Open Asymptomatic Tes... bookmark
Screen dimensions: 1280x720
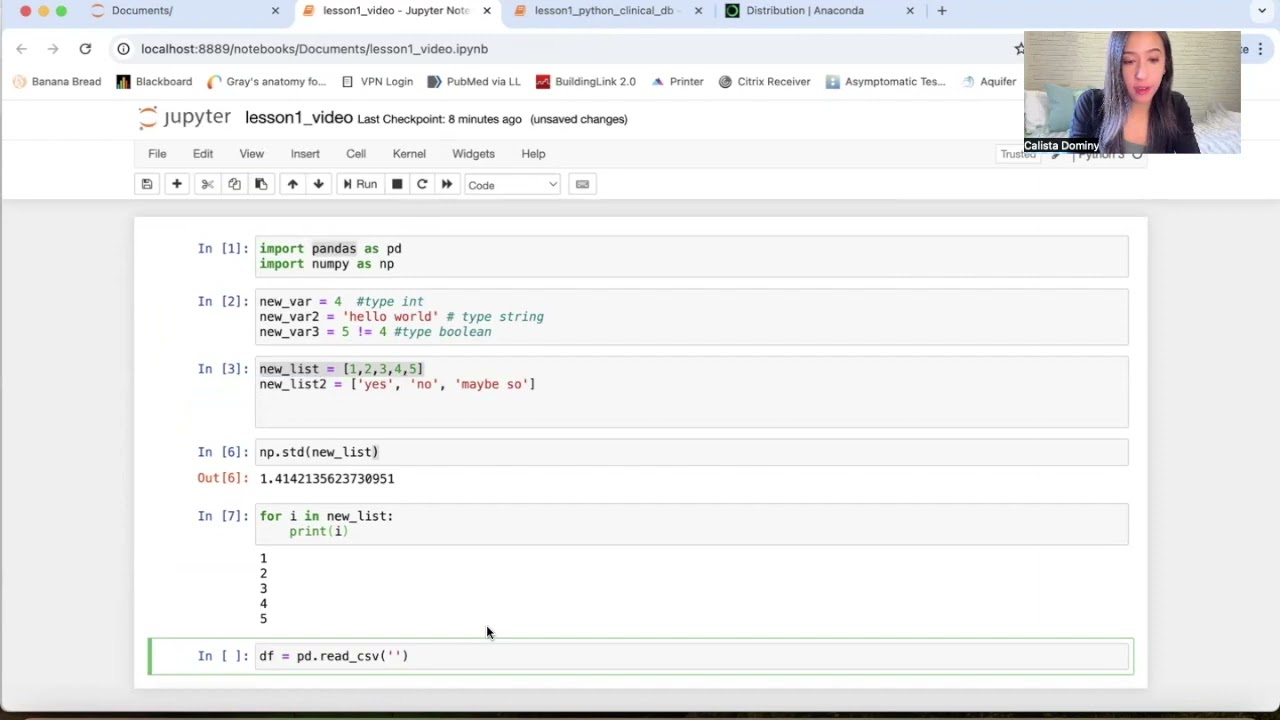[886, 81]
